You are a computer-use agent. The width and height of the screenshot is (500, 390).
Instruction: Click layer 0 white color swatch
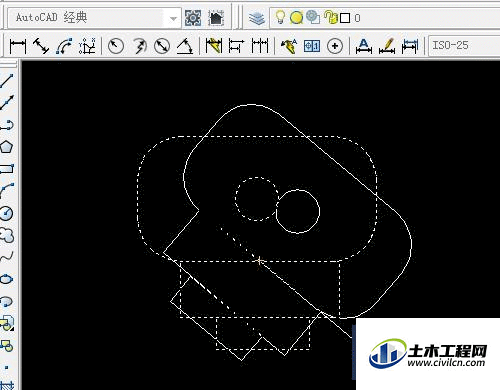coord(345,18)
